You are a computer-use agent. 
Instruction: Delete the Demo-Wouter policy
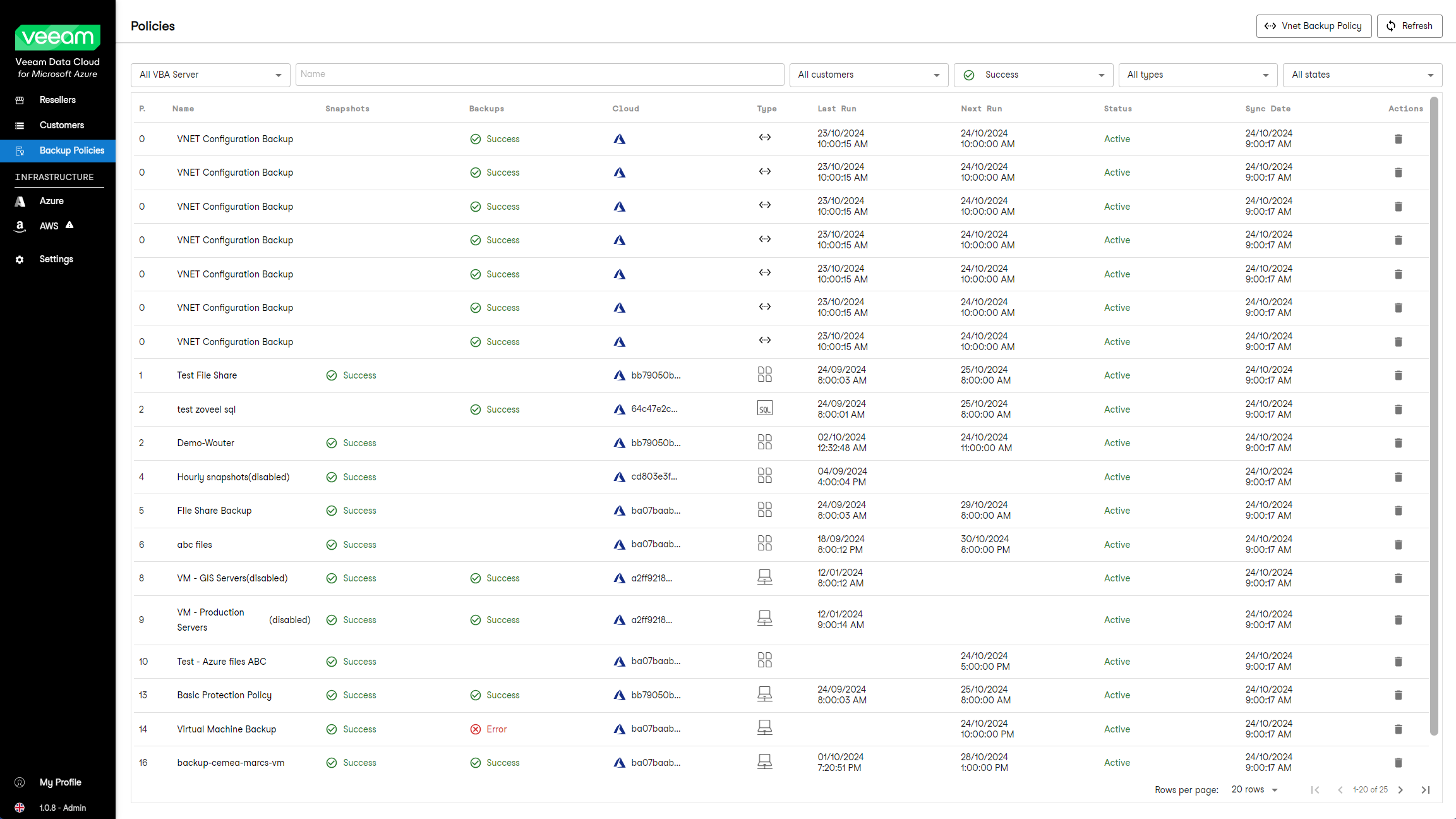1398,443
